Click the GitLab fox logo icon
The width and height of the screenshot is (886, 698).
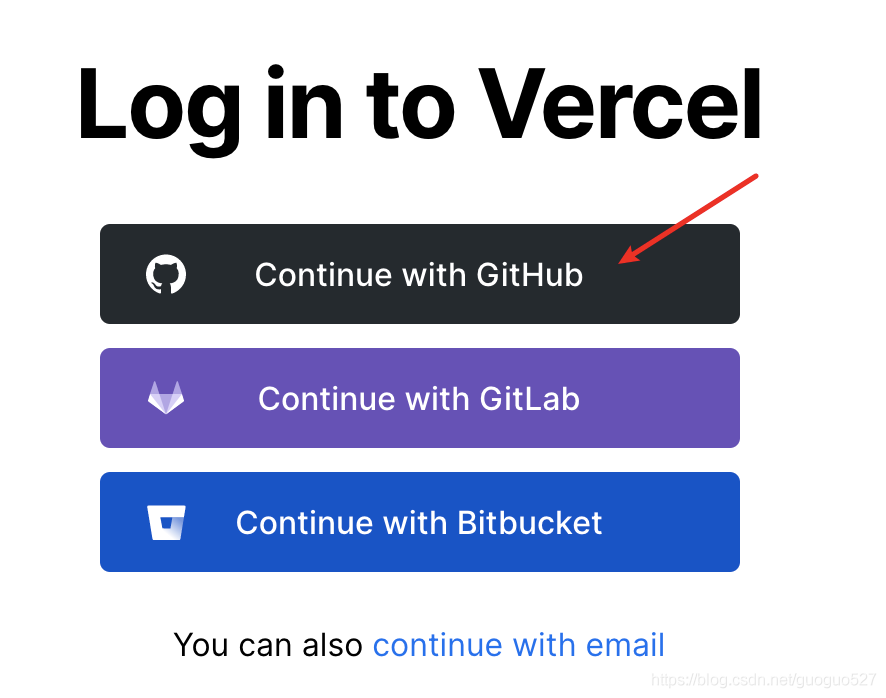tap(166, 398)
